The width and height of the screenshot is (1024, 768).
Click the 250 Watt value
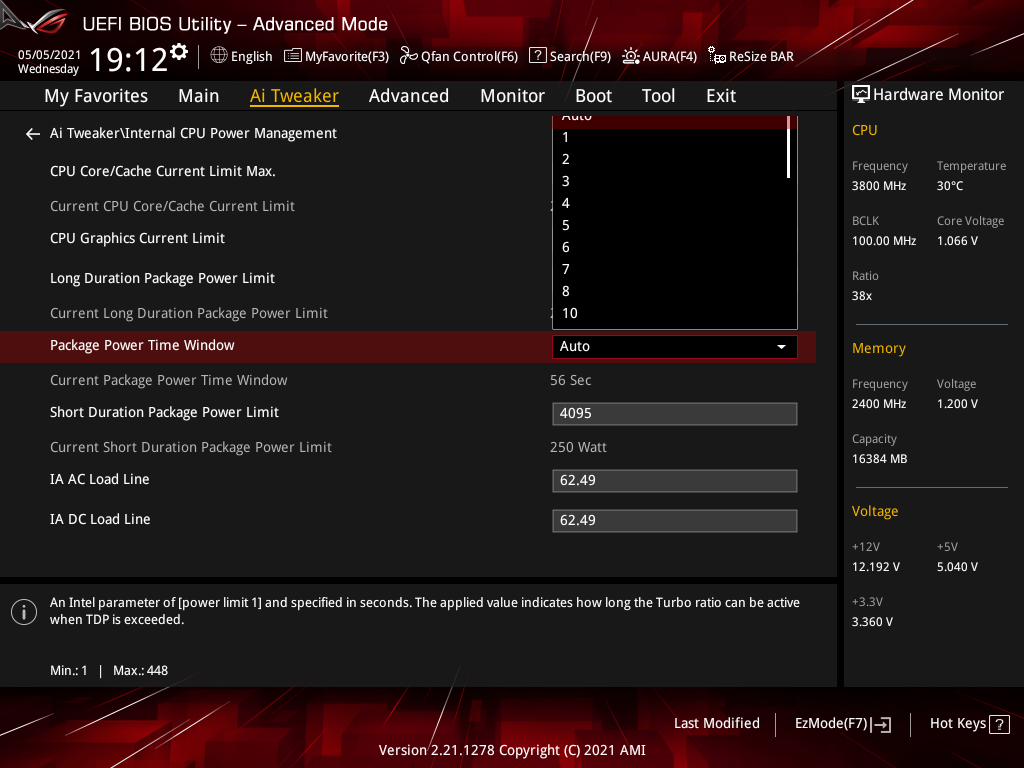point(578,448)
